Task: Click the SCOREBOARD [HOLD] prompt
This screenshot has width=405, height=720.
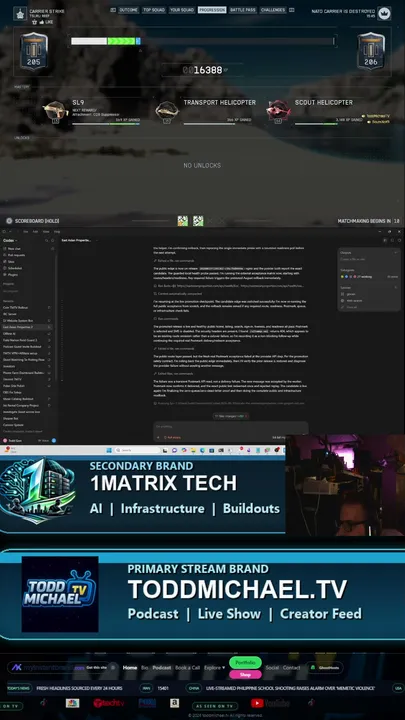Action: [x=33, y=221]
